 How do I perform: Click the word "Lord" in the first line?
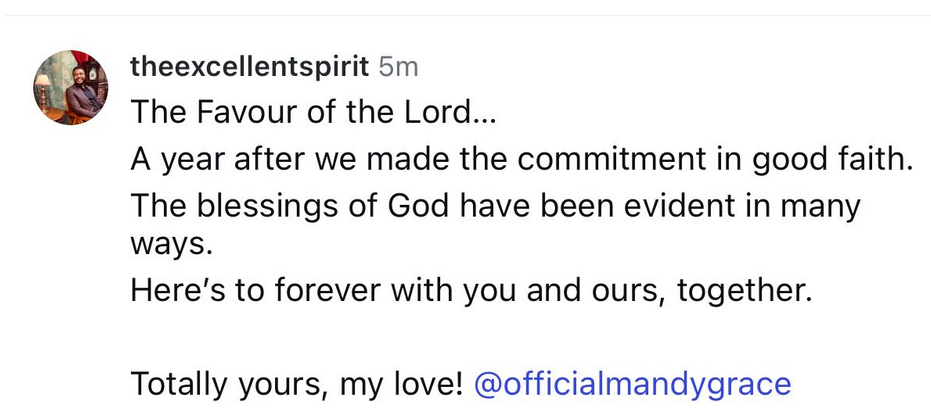444,112
